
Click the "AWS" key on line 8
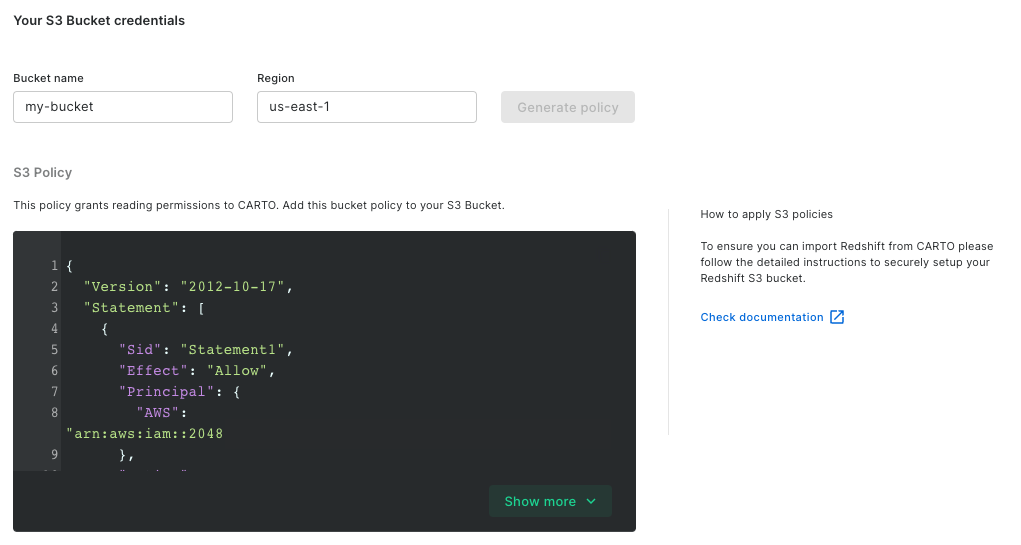point(160,413)
